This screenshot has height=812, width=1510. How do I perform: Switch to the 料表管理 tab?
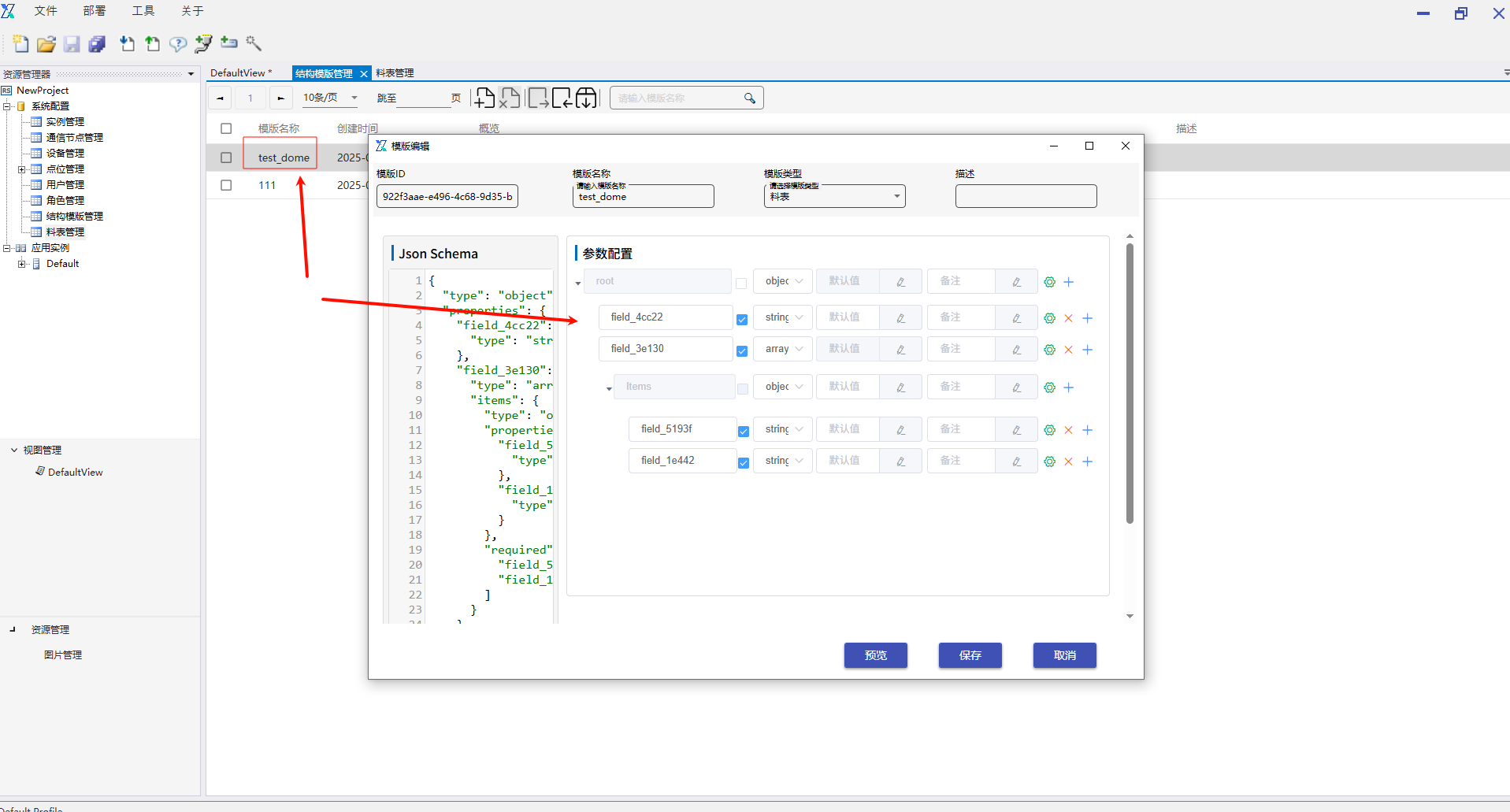(x=395, y=73)
